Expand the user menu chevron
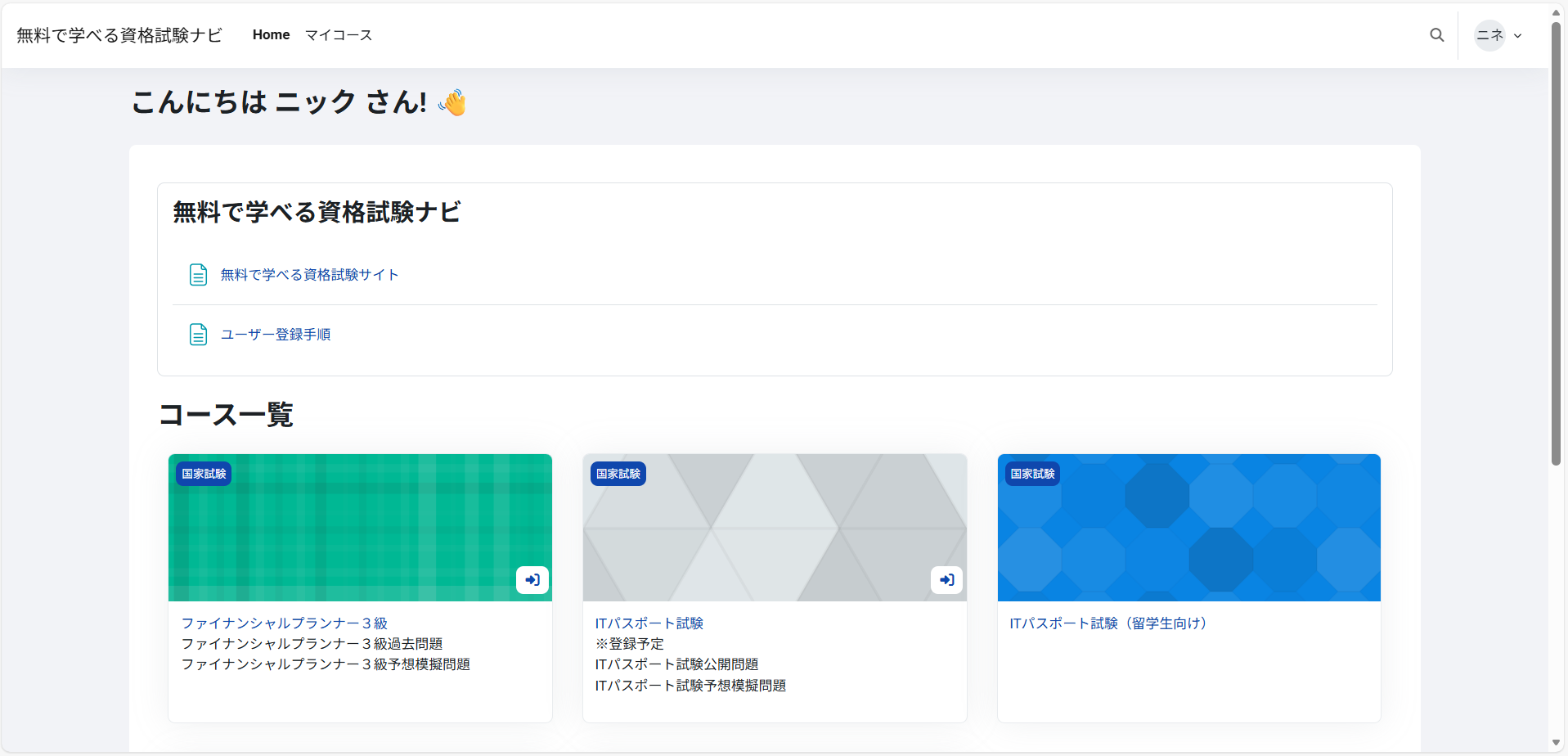1568x756 pixels. click(x=1518, y=36)
